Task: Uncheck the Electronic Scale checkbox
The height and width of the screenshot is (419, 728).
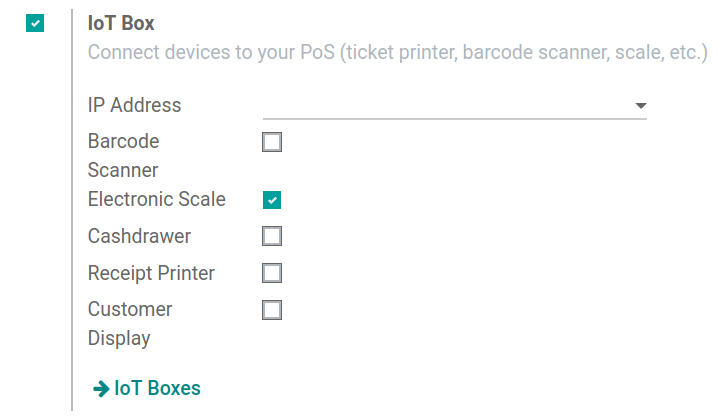Action: (272, 200)
